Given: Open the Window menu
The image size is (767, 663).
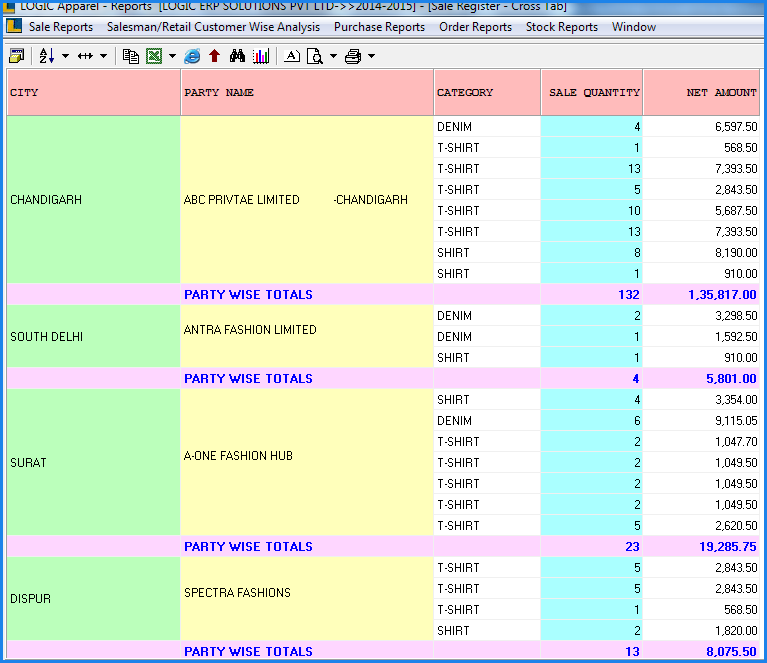Looking at the screenshot, I should [633, 27].
